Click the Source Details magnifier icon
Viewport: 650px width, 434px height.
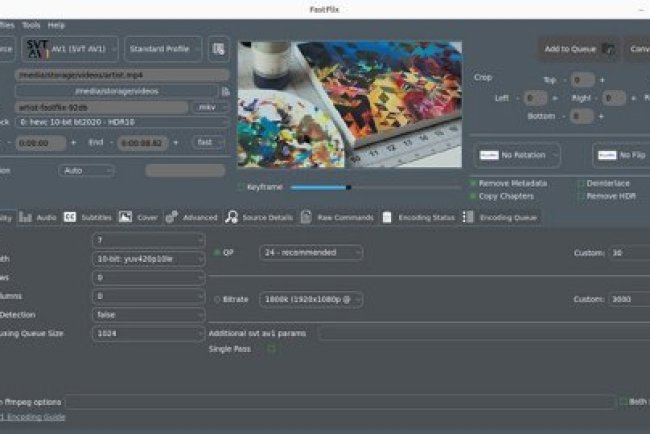(x=231, y=217)
